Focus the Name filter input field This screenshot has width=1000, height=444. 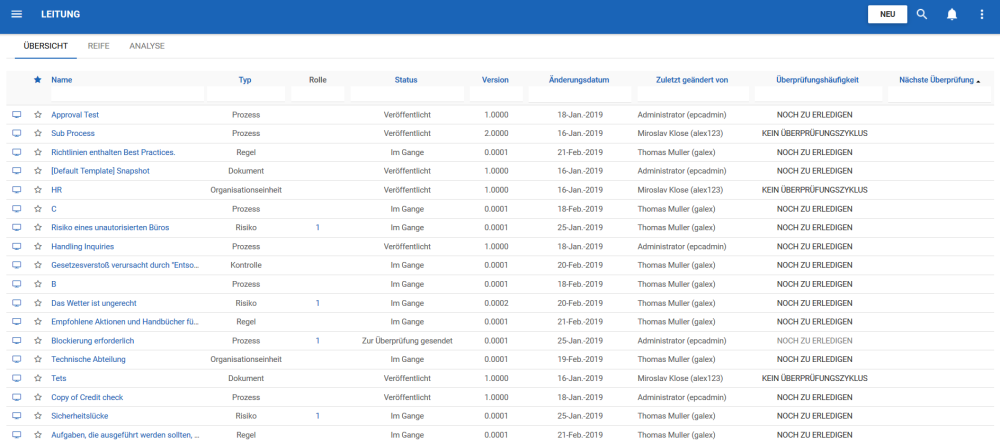[x=128, y=94]
